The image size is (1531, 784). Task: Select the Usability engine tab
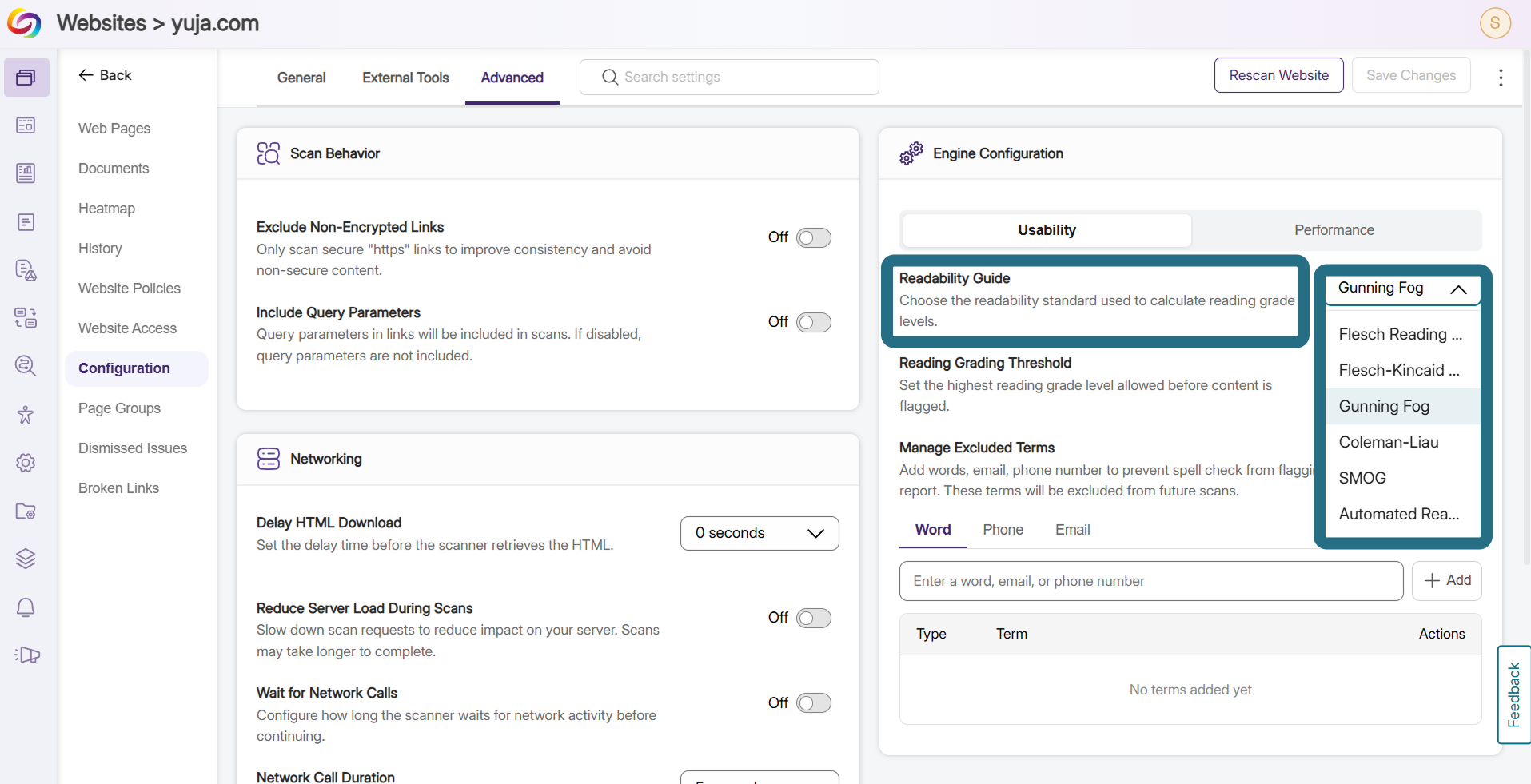coord(1047,230)
